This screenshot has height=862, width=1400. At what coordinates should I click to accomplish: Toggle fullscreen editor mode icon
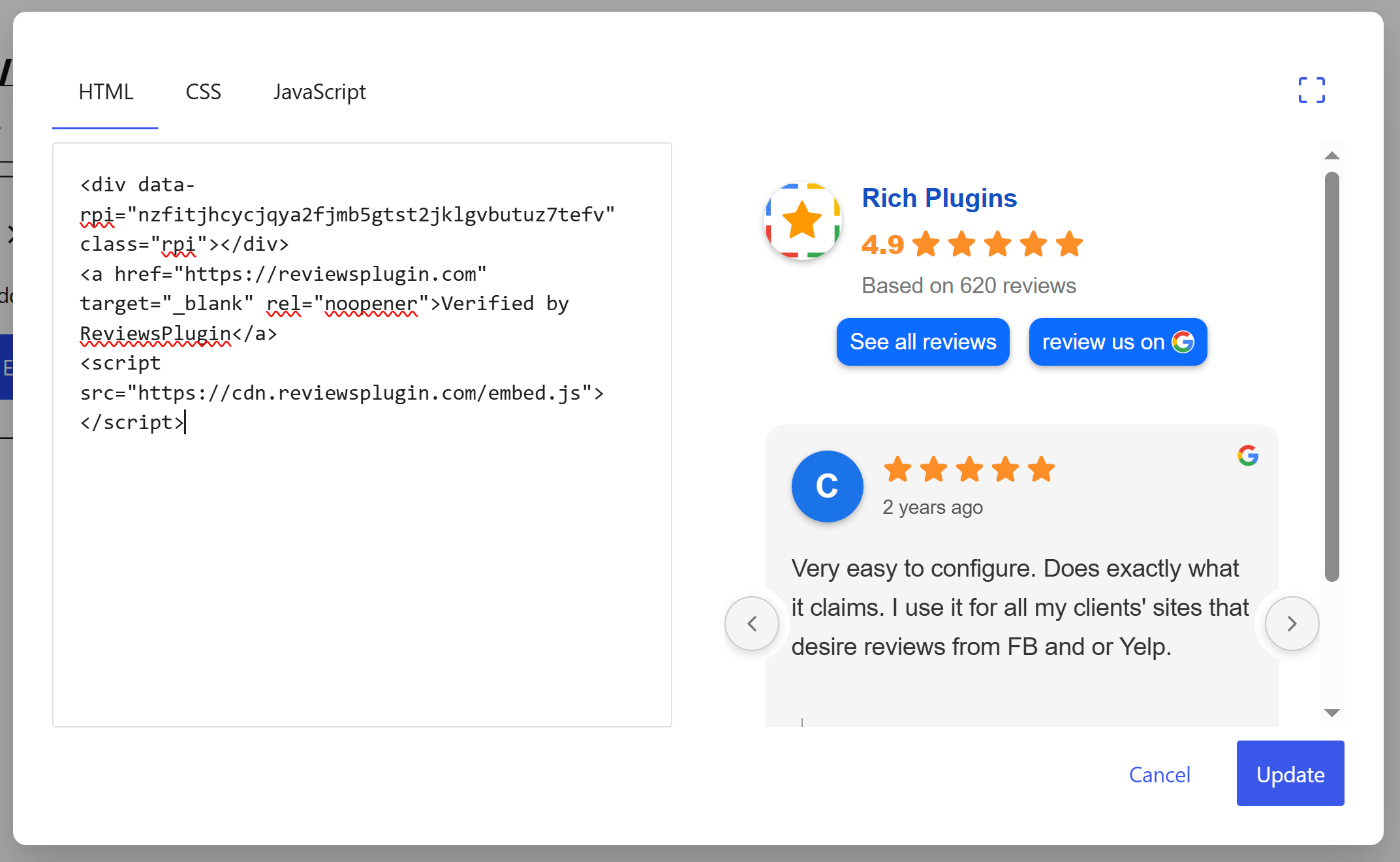click(1312, 90)
